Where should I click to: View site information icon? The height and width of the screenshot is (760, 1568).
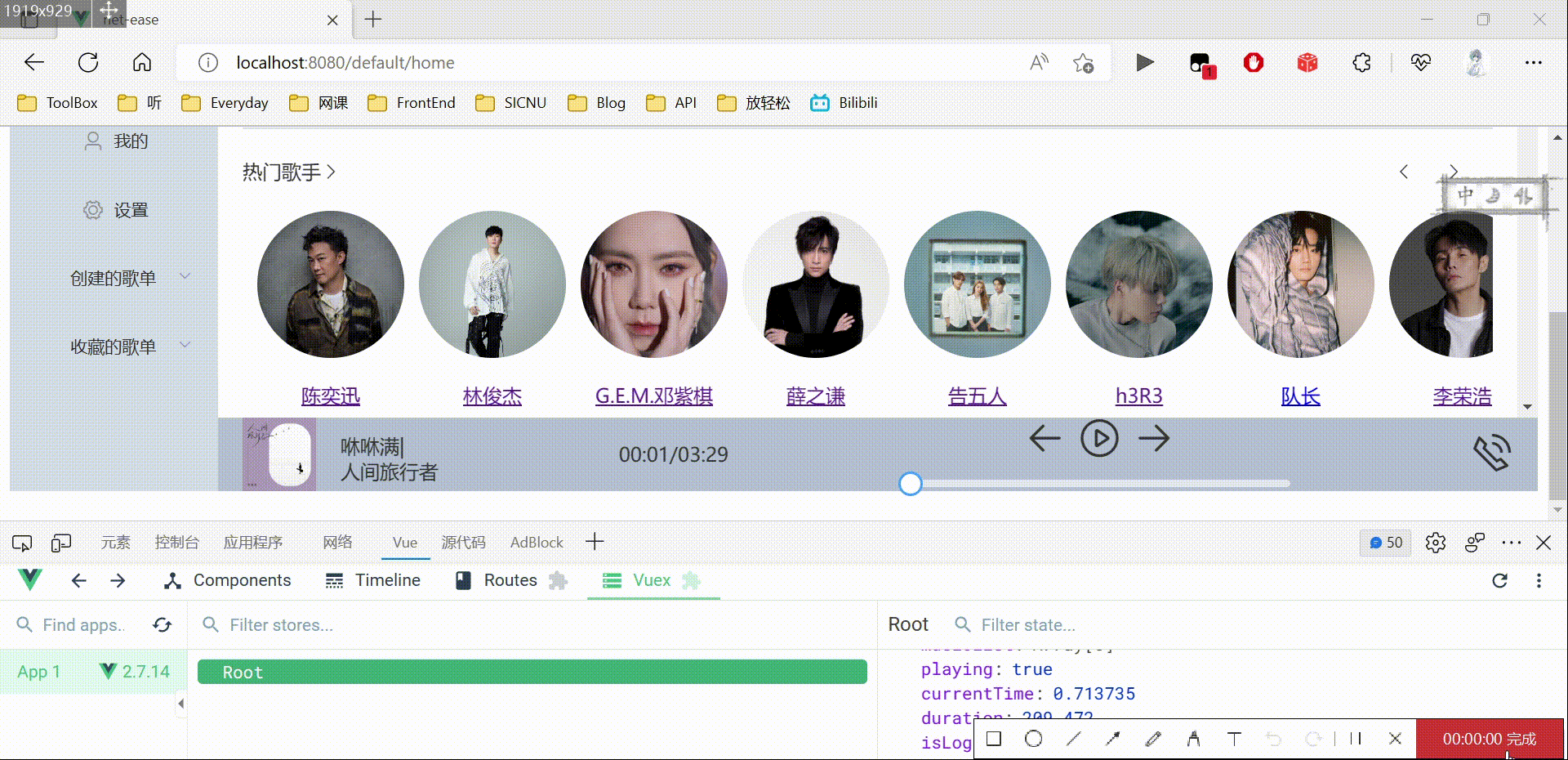click(x=208, y=63)
